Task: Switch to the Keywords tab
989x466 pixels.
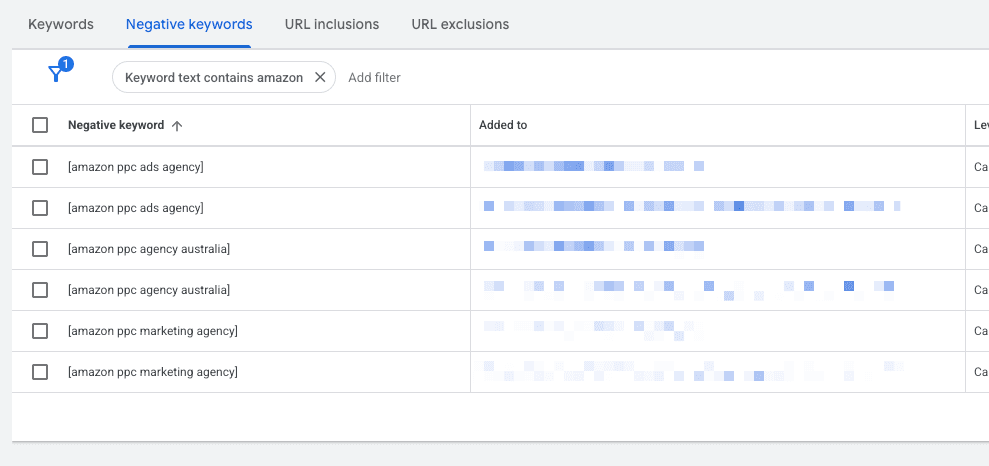Action: (x=61, y=25)
